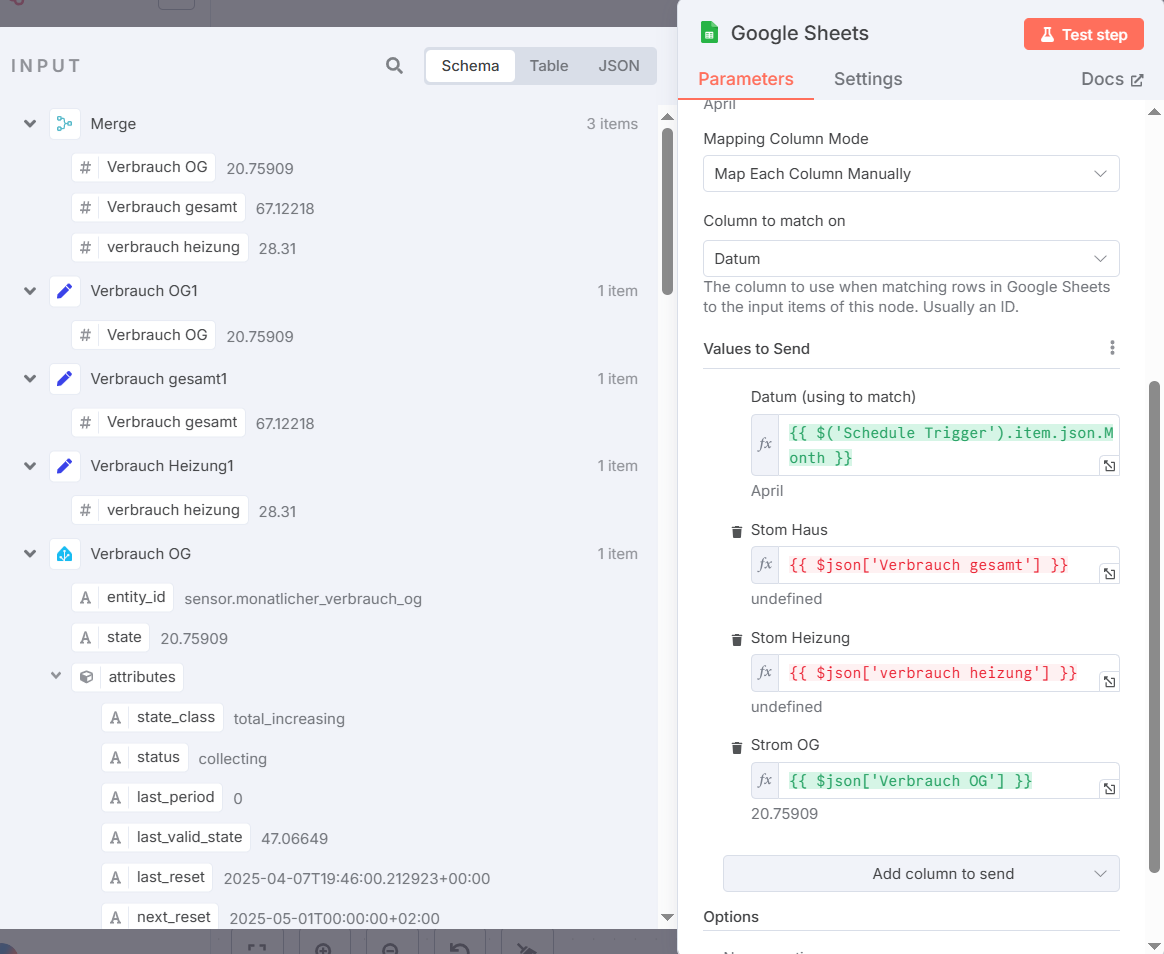
Task: Click the Merge node icon
Action: click(x=65, y=124)
